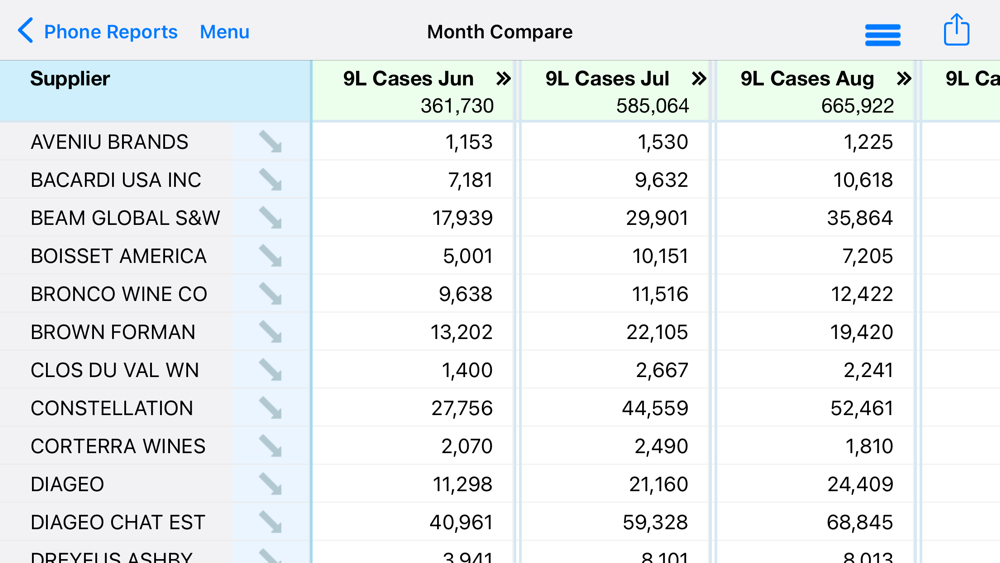Drill down arrow for BOISSET AMERICA
Viewport: 1000px width, 563px height.
(270, 256)
